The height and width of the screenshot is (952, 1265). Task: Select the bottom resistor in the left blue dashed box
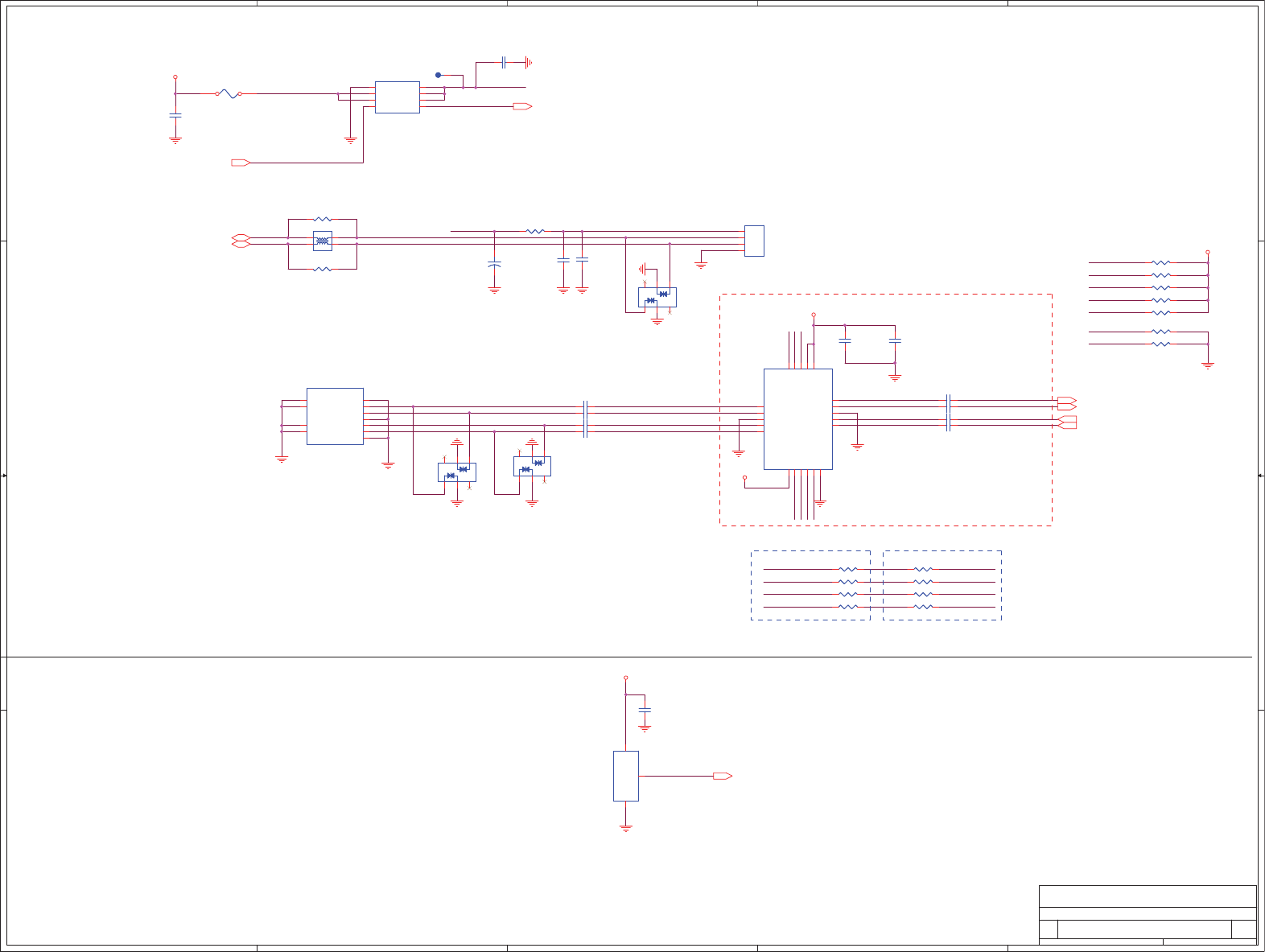(x=848, y=608)
